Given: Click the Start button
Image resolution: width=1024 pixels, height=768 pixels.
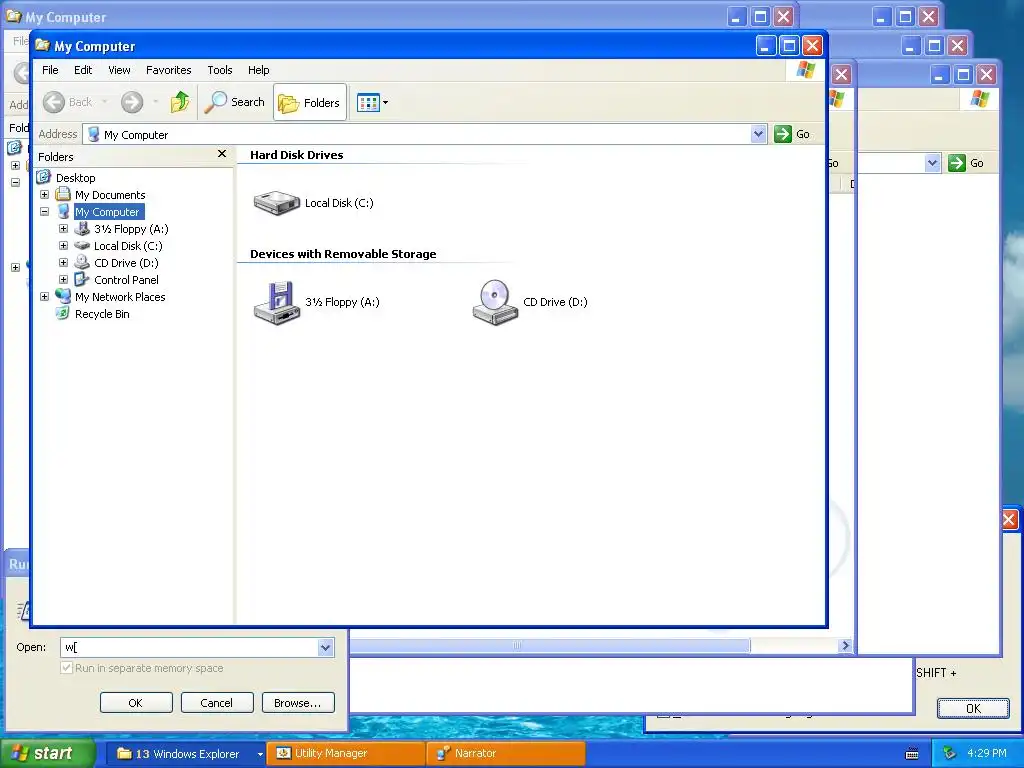Looking at the screenshot, I should (46, 753).
